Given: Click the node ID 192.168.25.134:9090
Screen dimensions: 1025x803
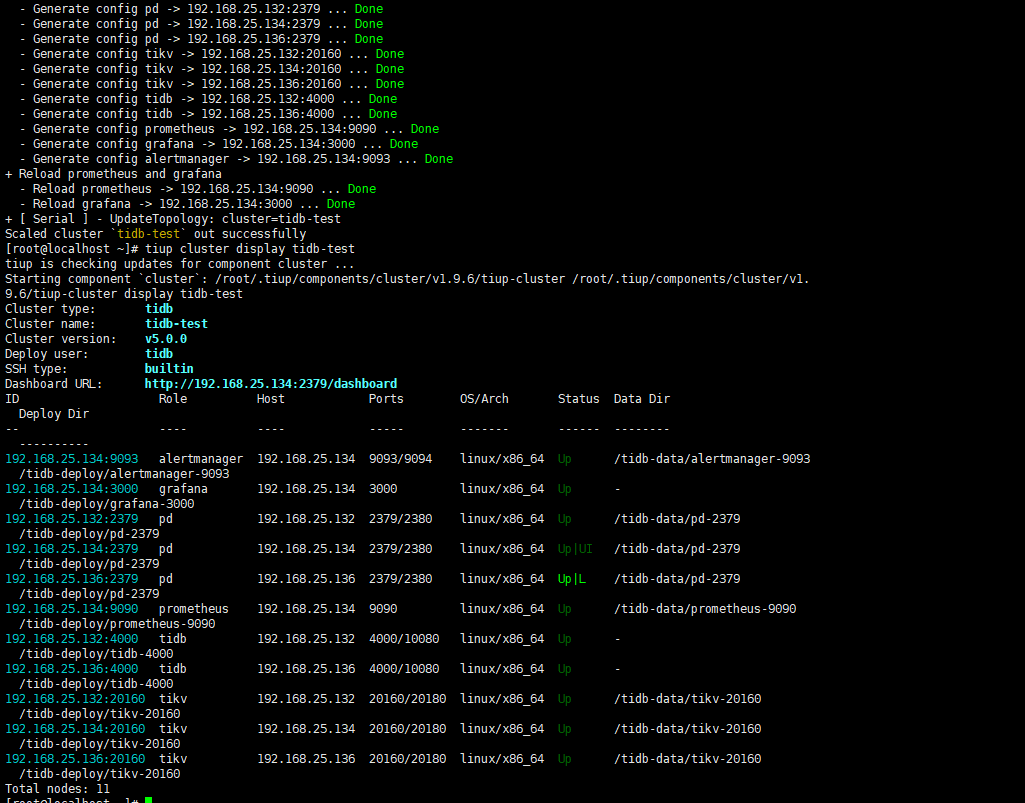Looking at the screenshot, I should click(x=72, y=609).
